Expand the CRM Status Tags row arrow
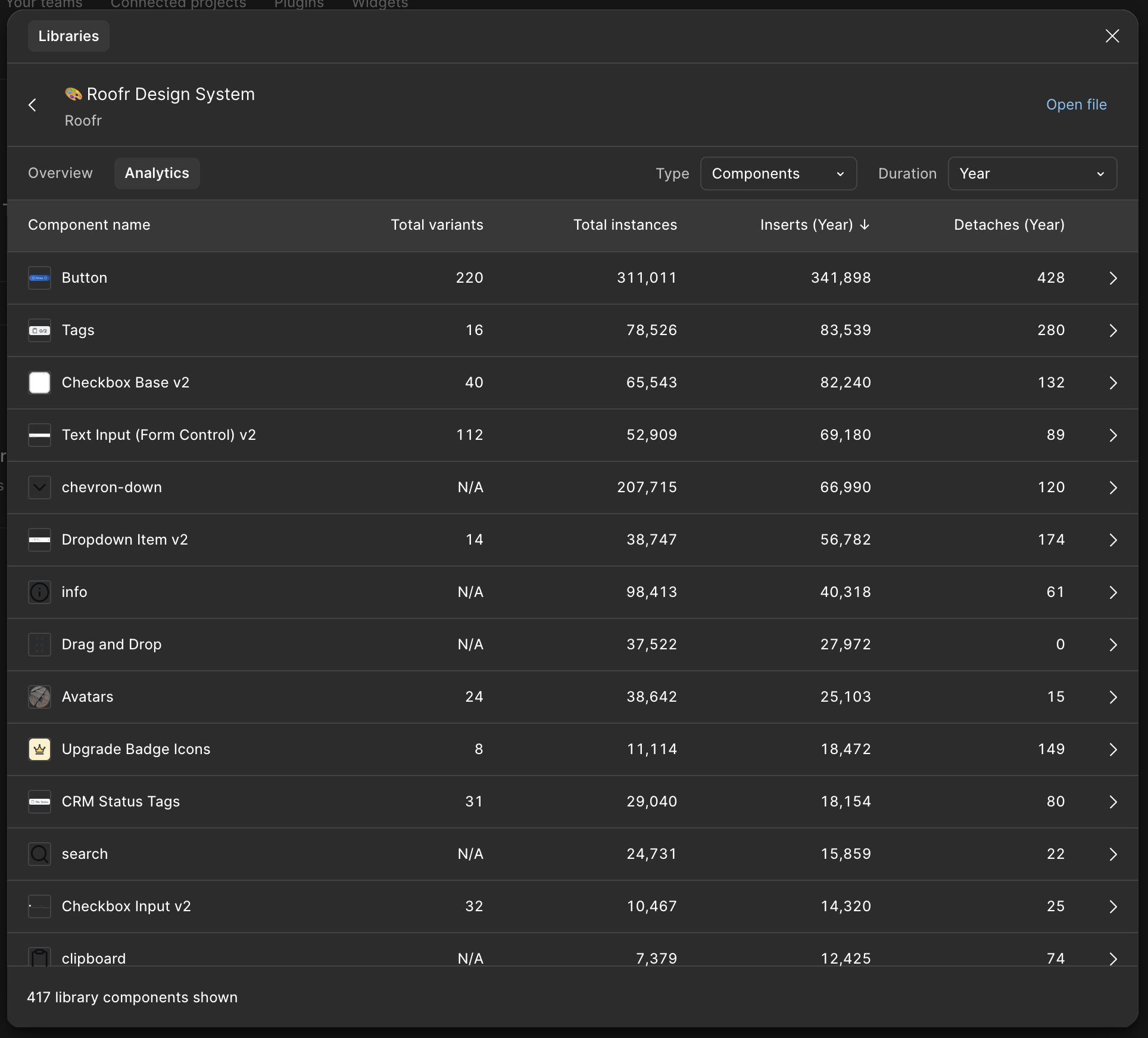The width and height of the screenshot is (1148, 1038). [x=1113, y=802]
